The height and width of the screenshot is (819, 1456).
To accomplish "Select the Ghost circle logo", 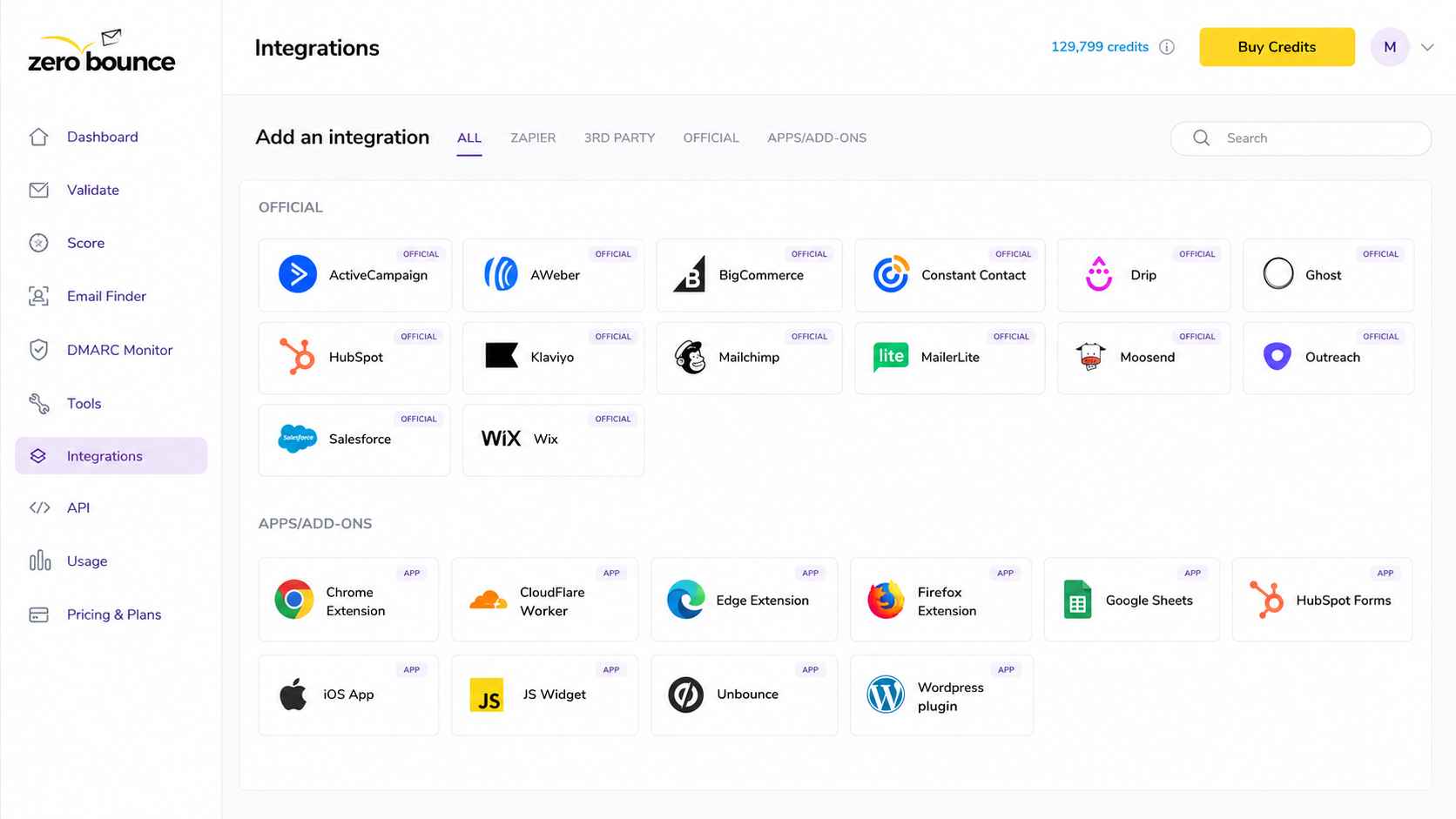I will (1278, 274).
